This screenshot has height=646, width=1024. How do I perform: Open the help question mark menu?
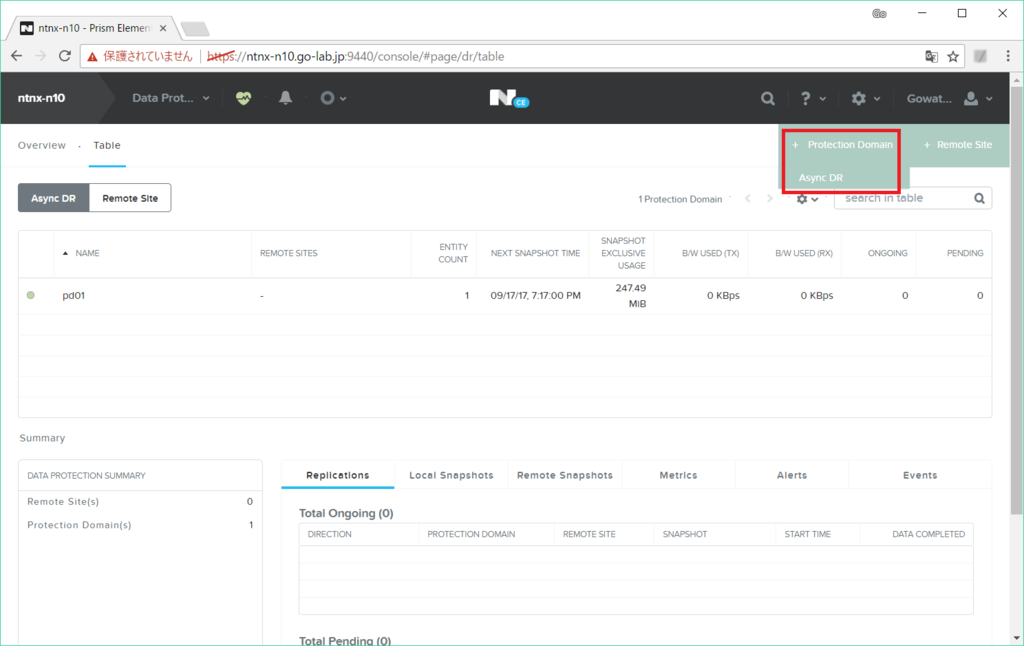pyautogui.click(x=812, y=99)
